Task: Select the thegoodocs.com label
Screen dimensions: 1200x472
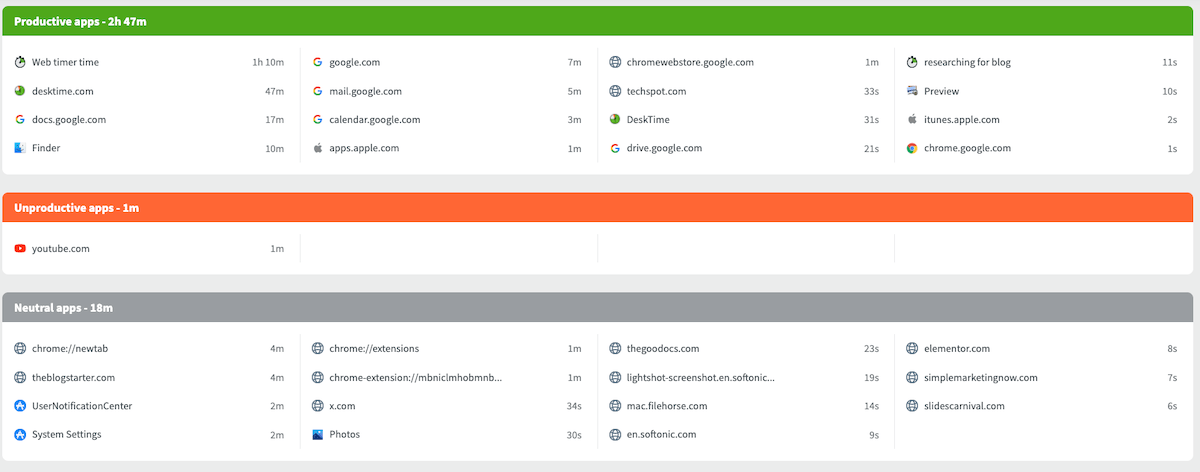Action: 663,349
